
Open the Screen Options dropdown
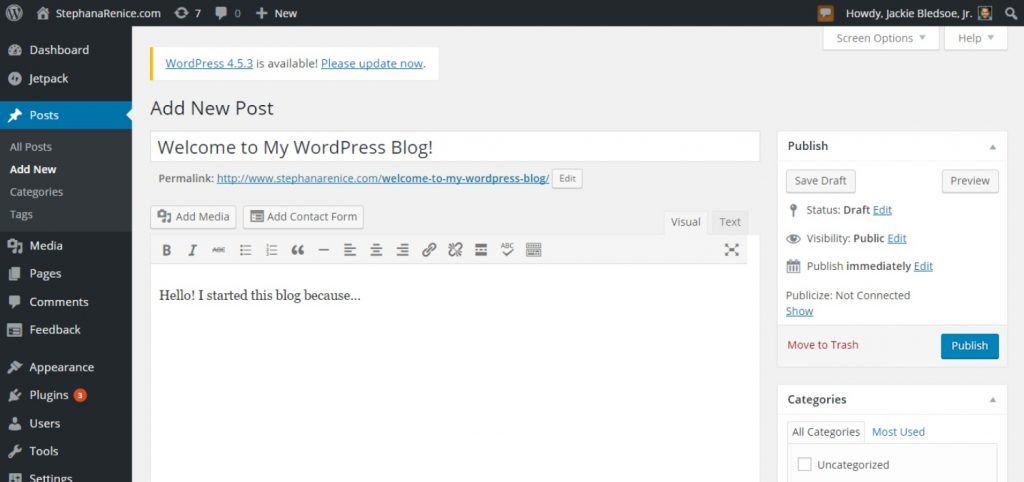[x=881, y=38]
